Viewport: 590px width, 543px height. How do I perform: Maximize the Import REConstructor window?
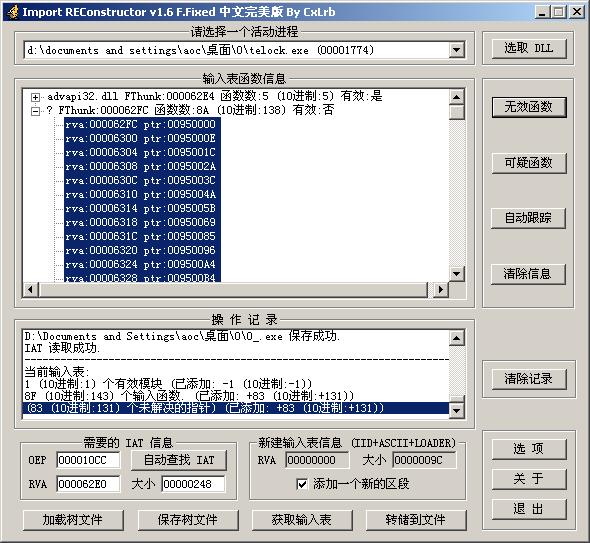tap(559, 12)
